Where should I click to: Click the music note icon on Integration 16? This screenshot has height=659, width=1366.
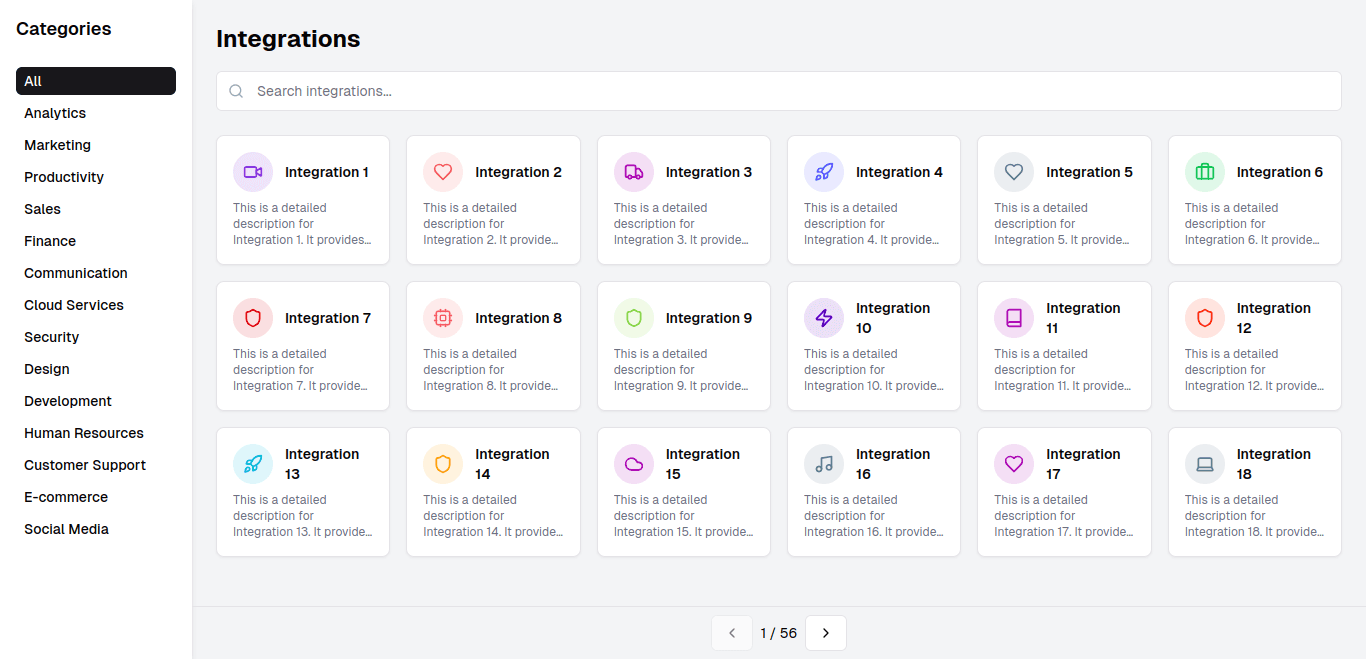824,464
